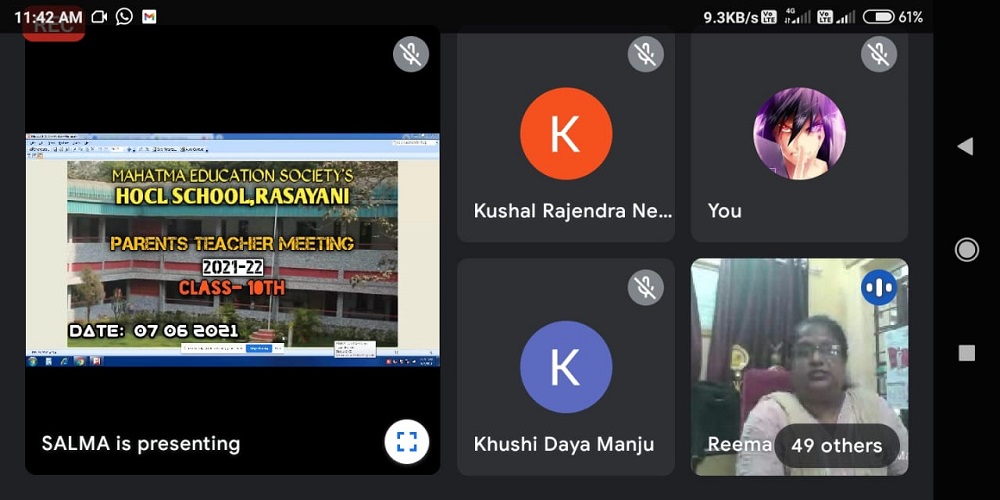Tap the WhatsApp notification icon in the status bar

pos(124,17)
